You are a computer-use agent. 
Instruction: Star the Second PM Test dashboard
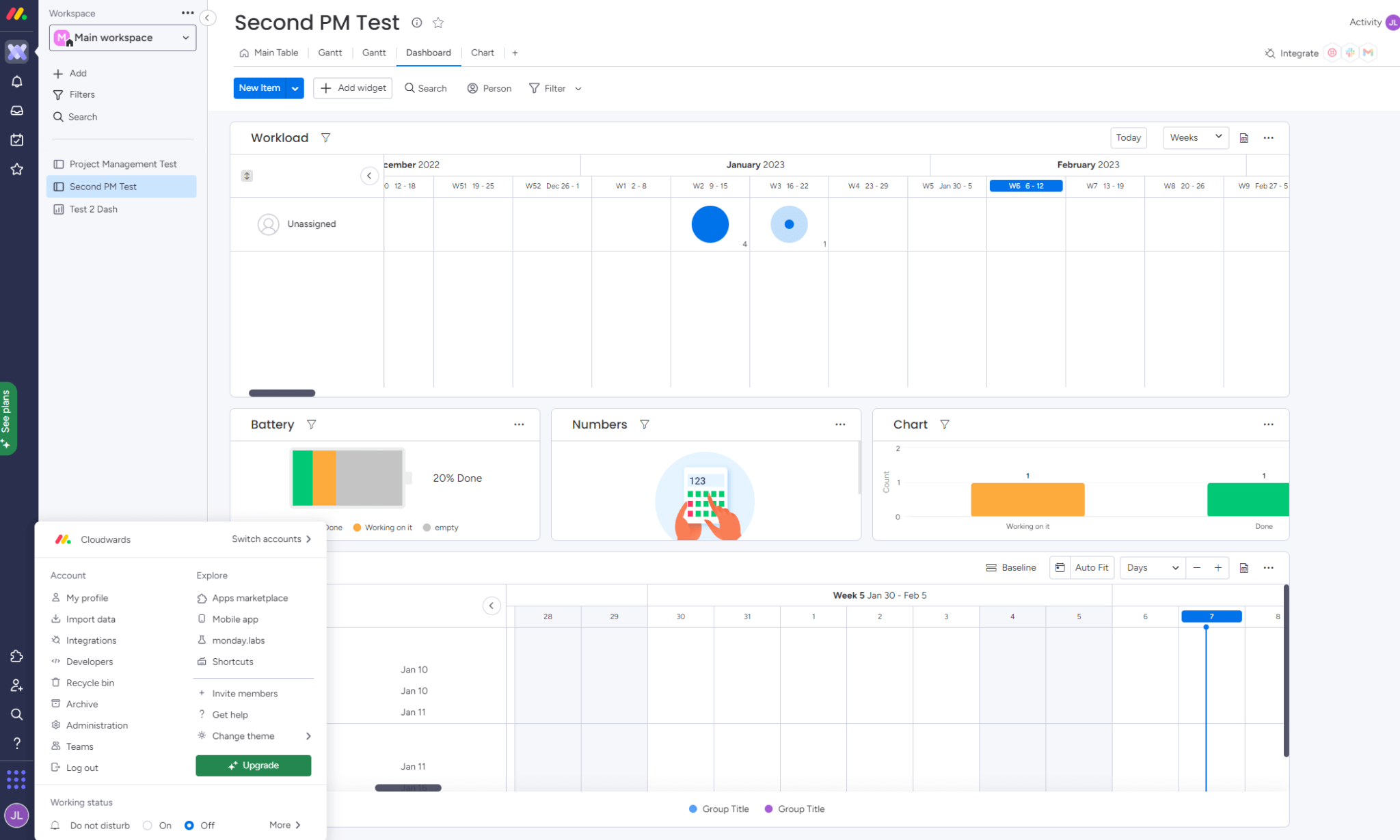[x=438, y=23]
